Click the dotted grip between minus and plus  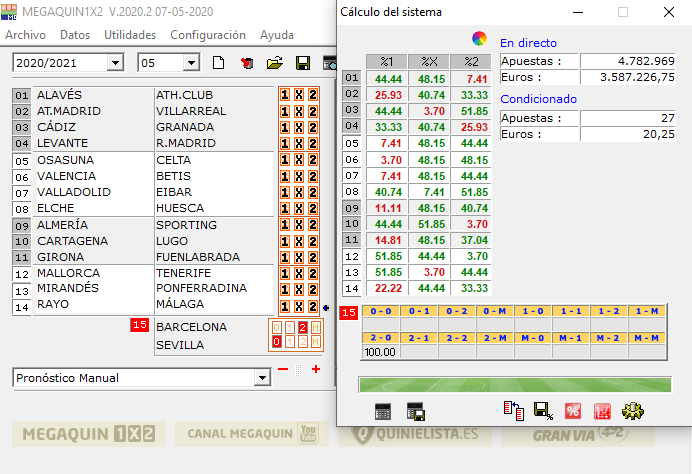pos(298,370)
